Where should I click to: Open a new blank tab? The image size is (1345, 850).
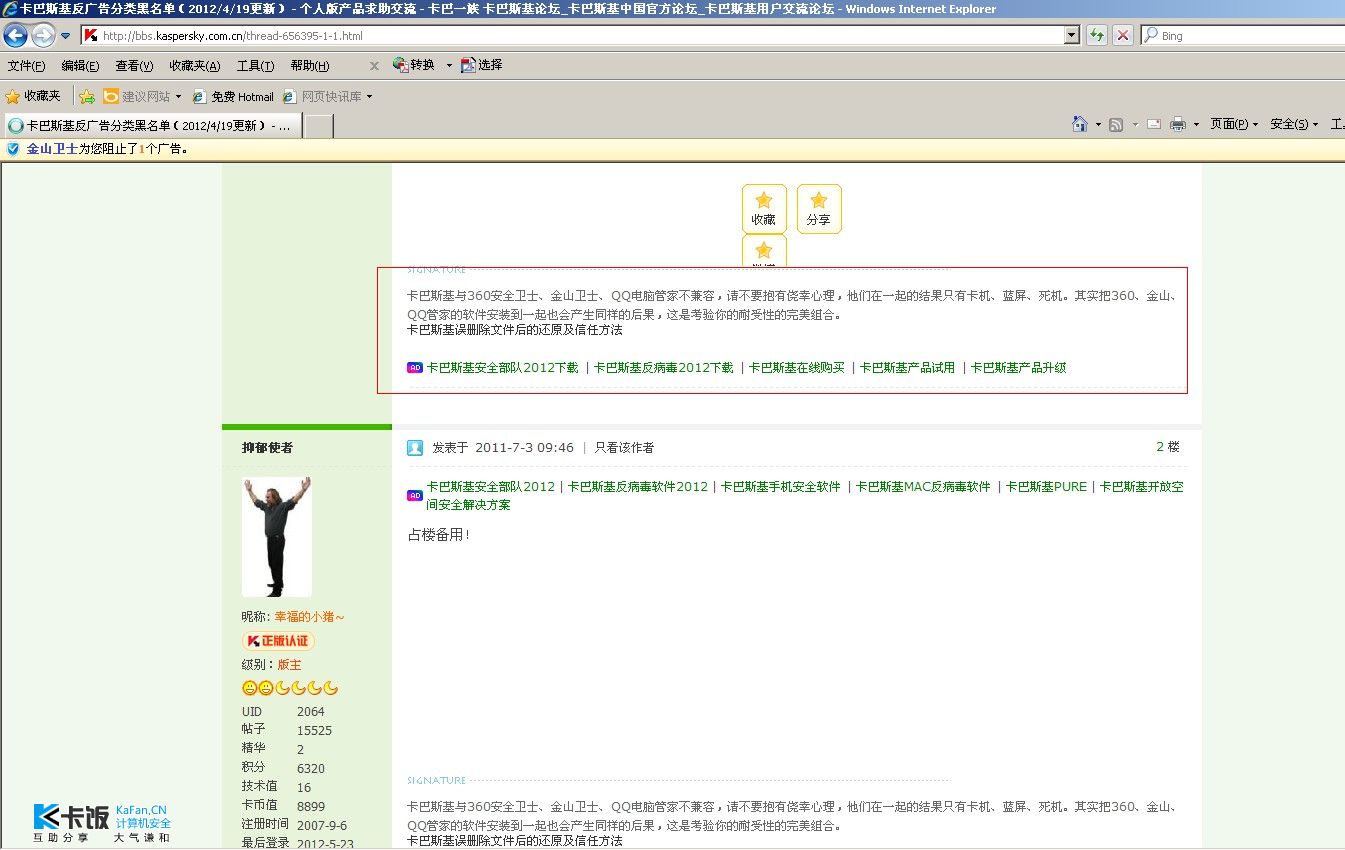pyautogui.click(x=318, y=126)
